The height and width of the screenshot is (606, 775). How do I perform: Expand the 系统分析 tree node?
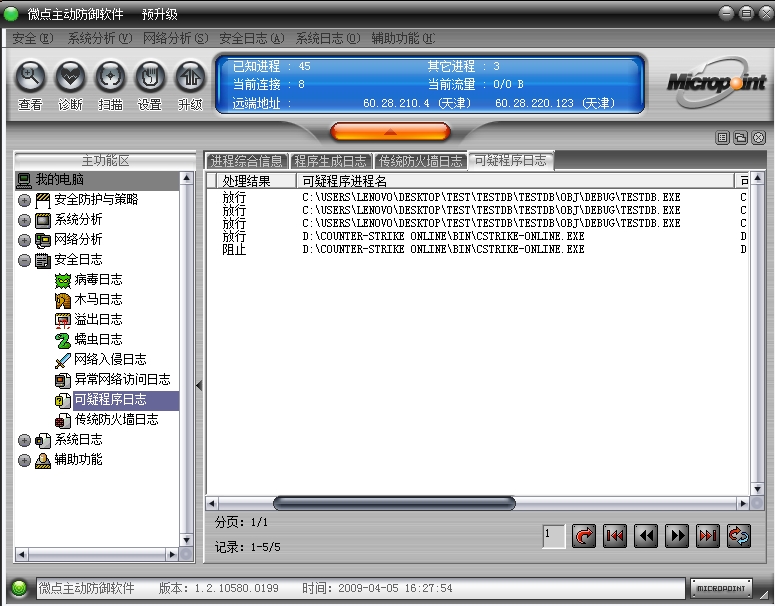[x=24, y=220]
